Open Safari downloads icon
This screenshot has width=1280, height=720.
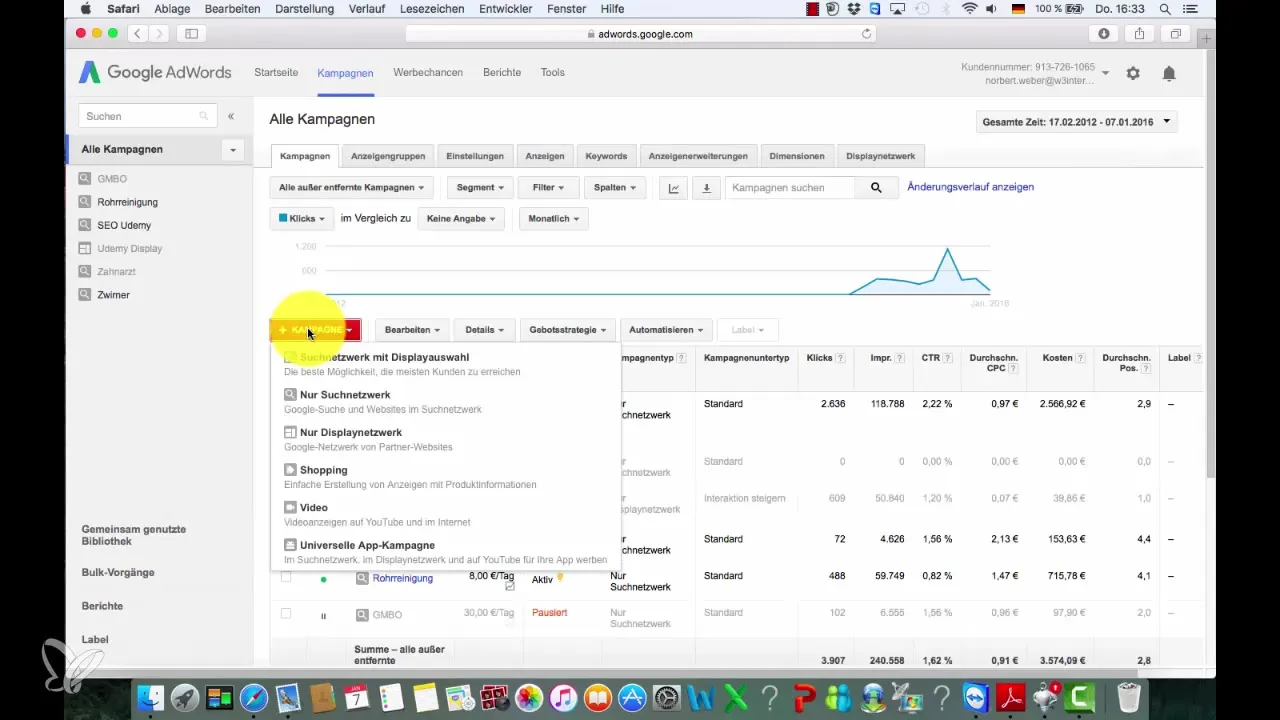click(1104, 33)
